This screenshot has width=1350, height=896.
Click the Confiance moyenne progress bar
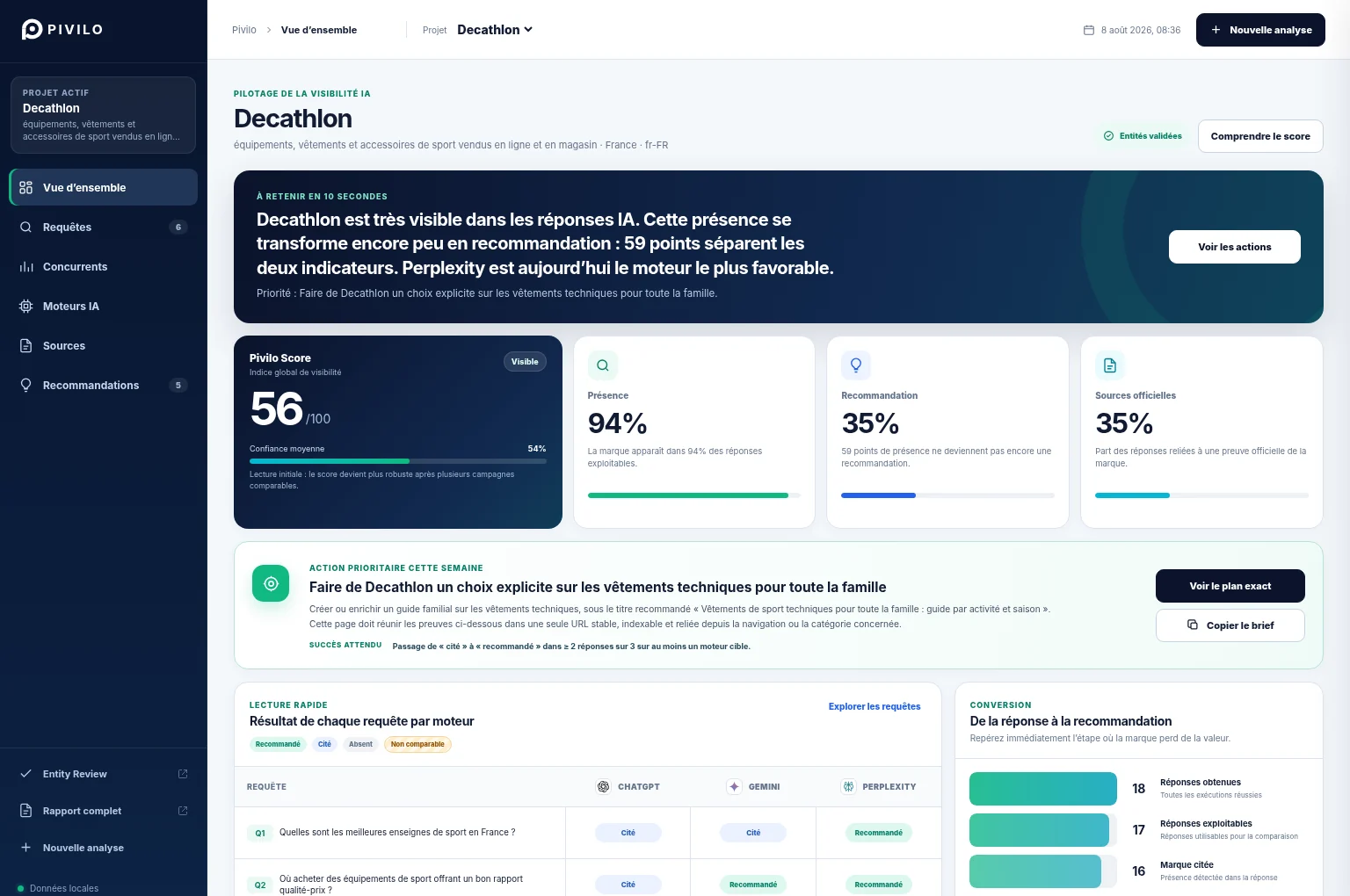click(398, 461)
